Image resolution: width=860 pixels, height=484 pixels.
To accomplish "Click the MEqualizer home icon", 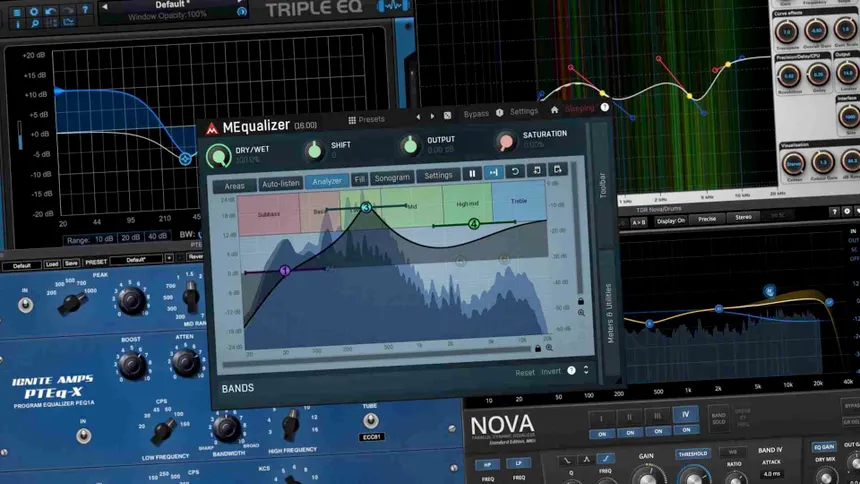I will [x=555, y=110].
